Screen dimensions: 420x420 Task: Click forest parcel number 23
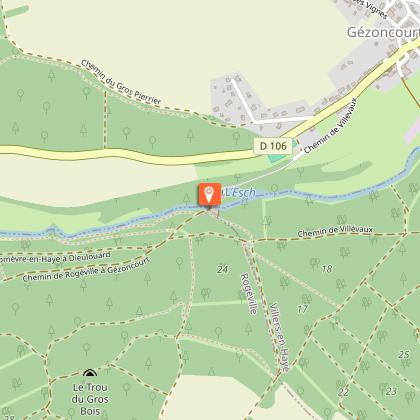pos(391,391)
